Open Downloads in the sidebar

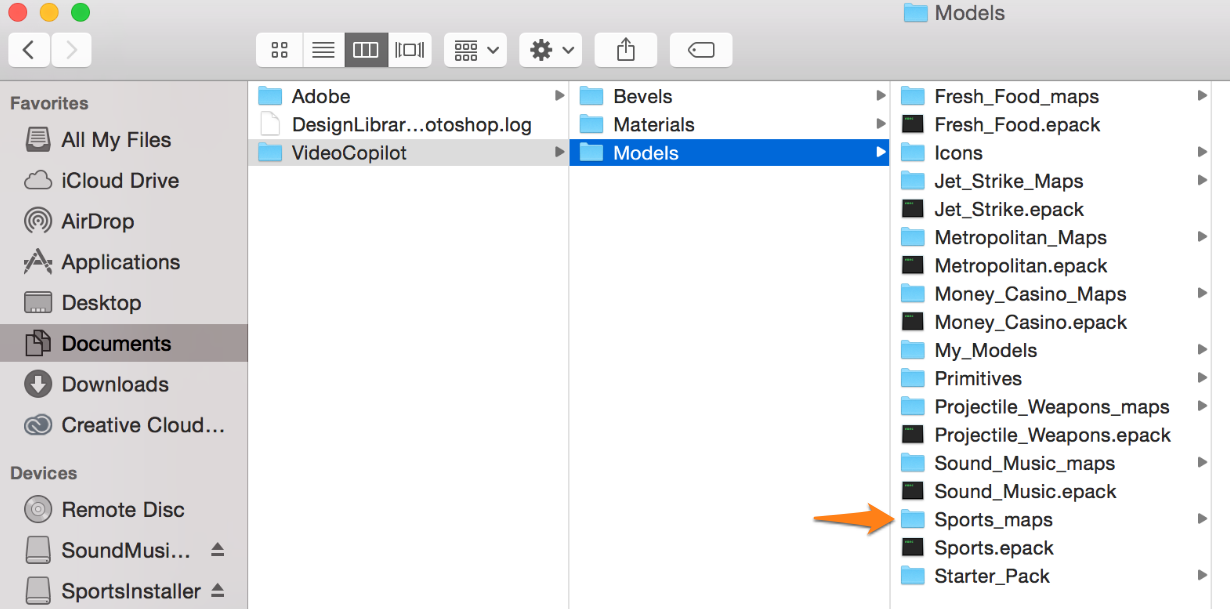coord(114,384)
